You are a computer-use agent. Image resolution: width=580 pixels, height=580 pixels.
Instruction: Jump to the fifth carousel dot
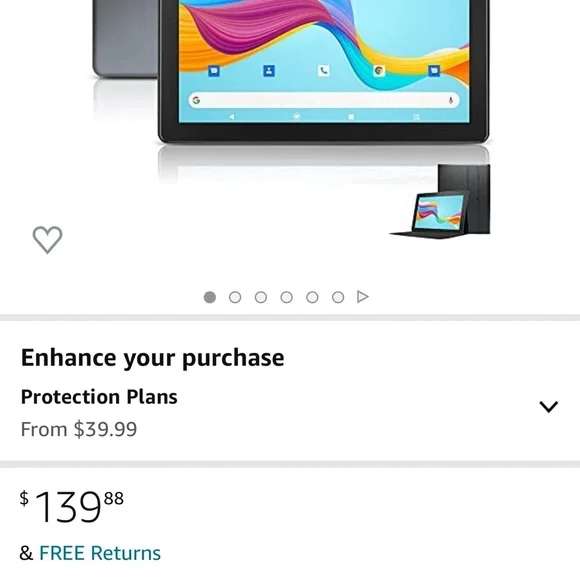click(x=312, y=297)
